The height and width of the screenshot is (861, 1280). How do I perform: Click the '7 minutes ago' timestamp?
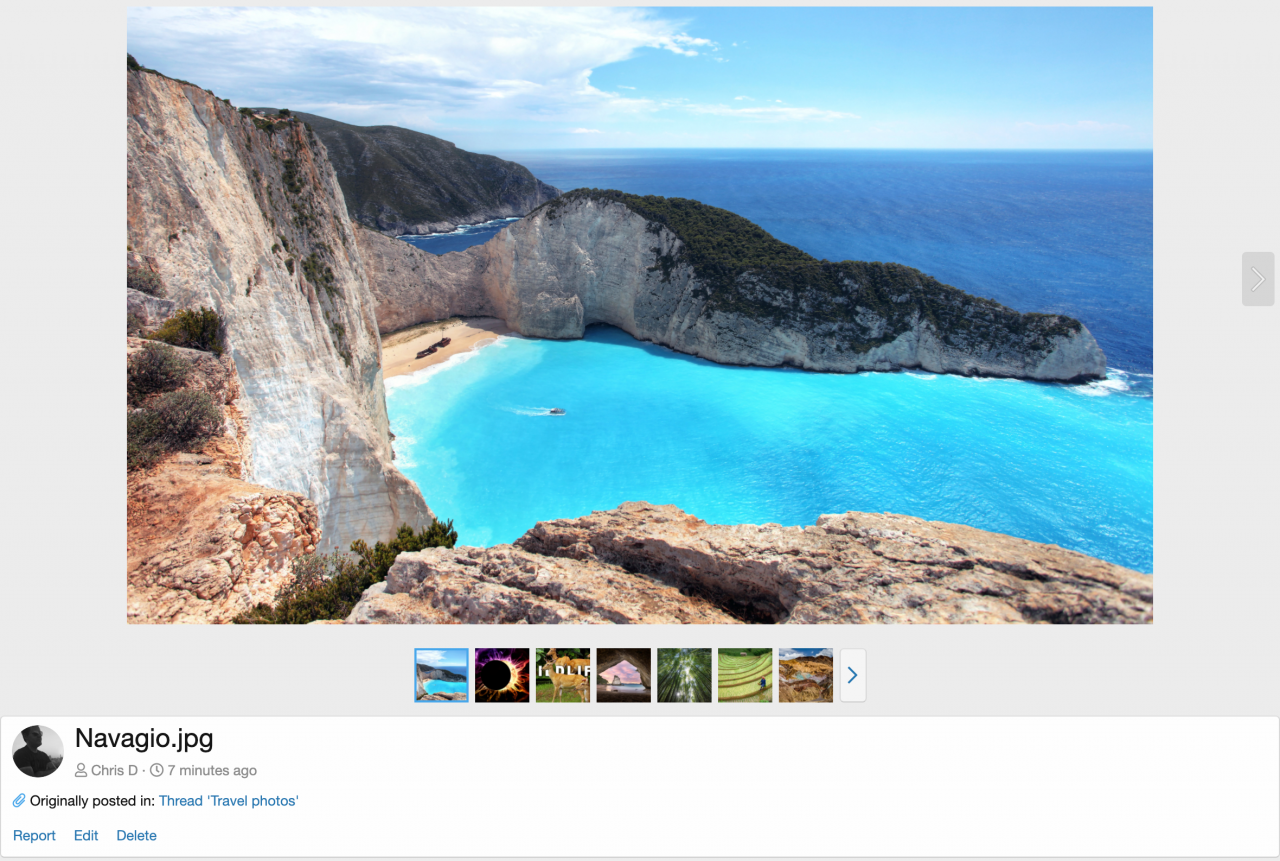pos(212,770)
